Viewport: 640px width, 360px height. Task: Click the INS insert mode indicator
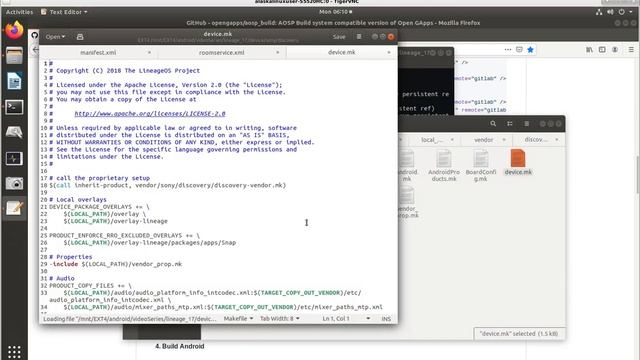386,318
